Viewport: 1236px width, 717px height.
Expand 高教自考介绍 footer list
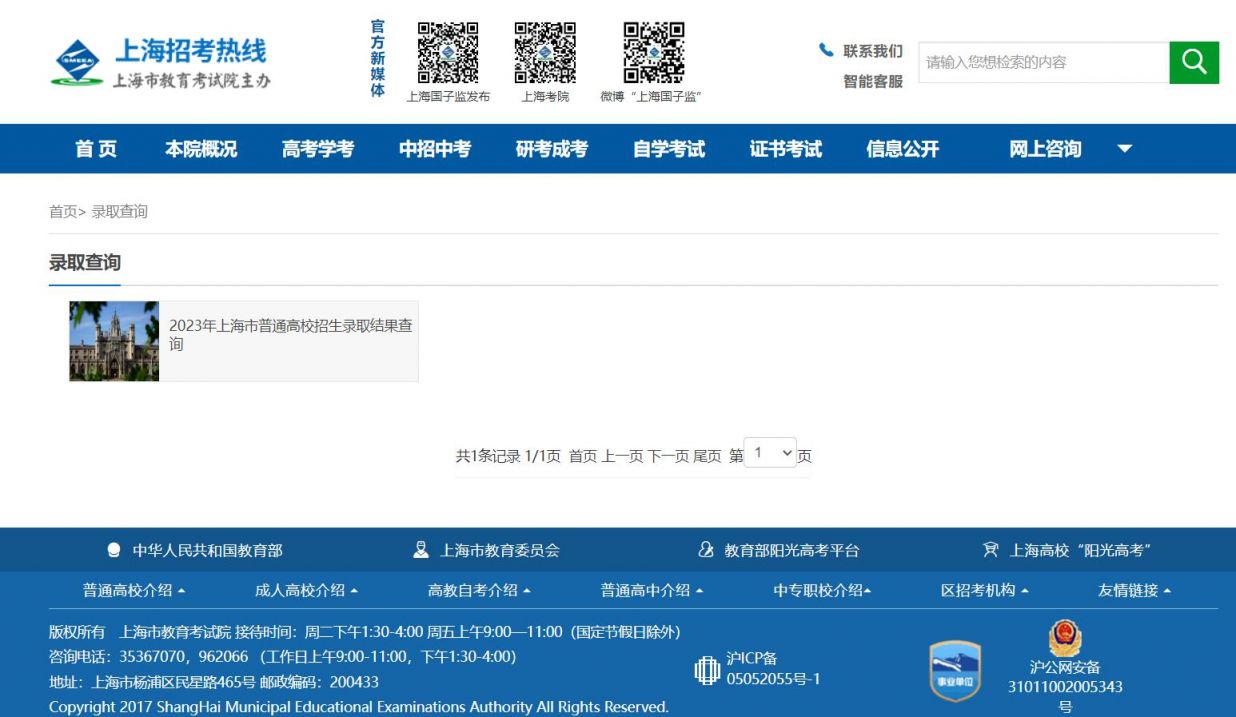pyautogui.click(x=480, y=590)
